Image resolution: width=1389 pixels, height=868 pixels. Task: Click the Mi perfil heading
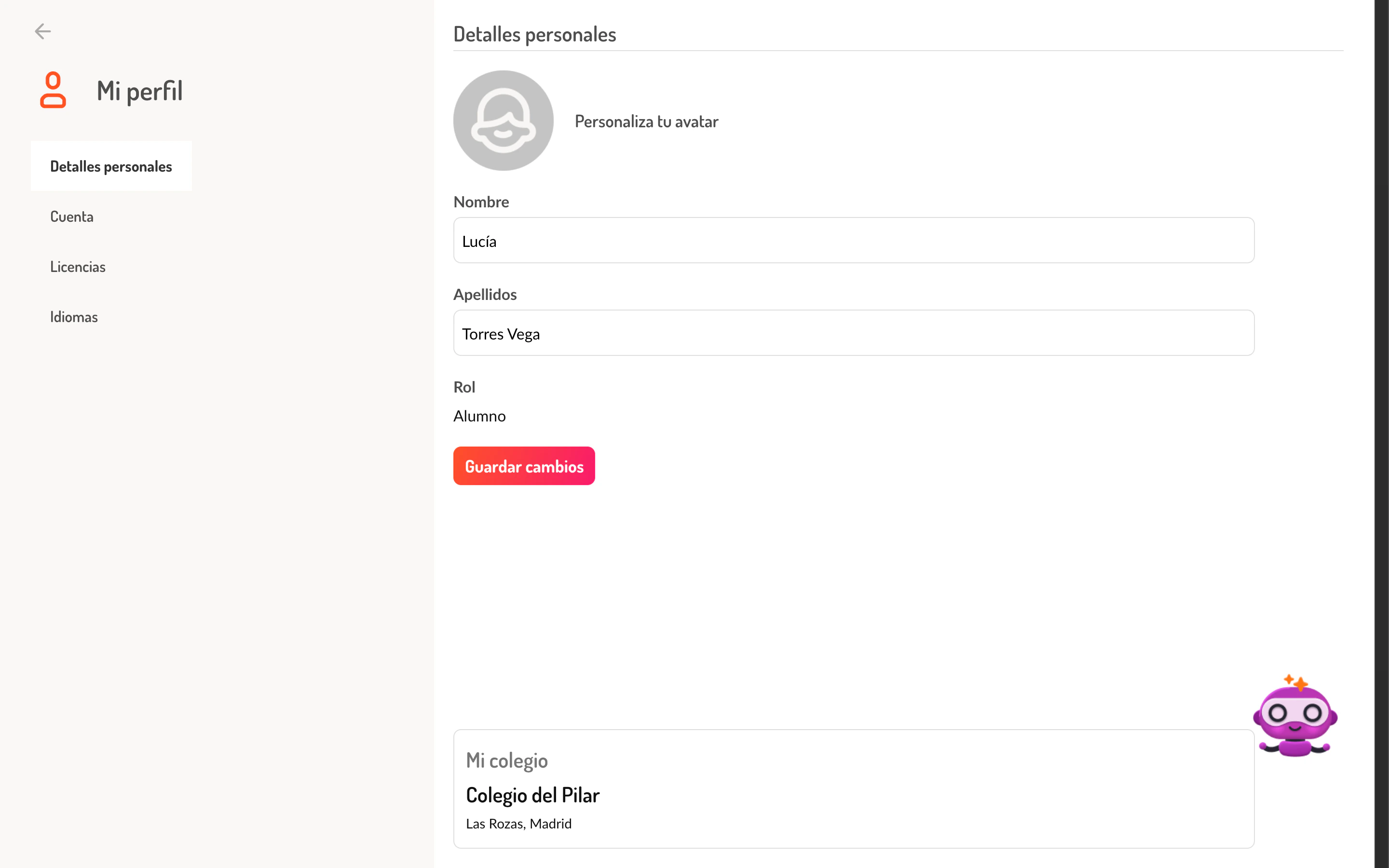coord(139,91)
